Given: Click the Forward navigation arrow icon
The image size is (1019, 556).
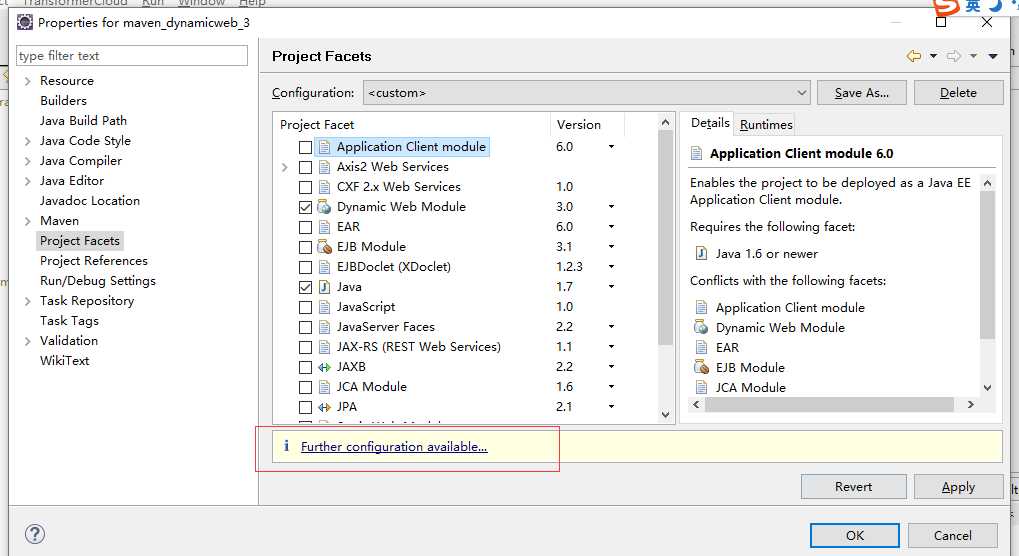Looking at the screenshot, I should point(953,56).
